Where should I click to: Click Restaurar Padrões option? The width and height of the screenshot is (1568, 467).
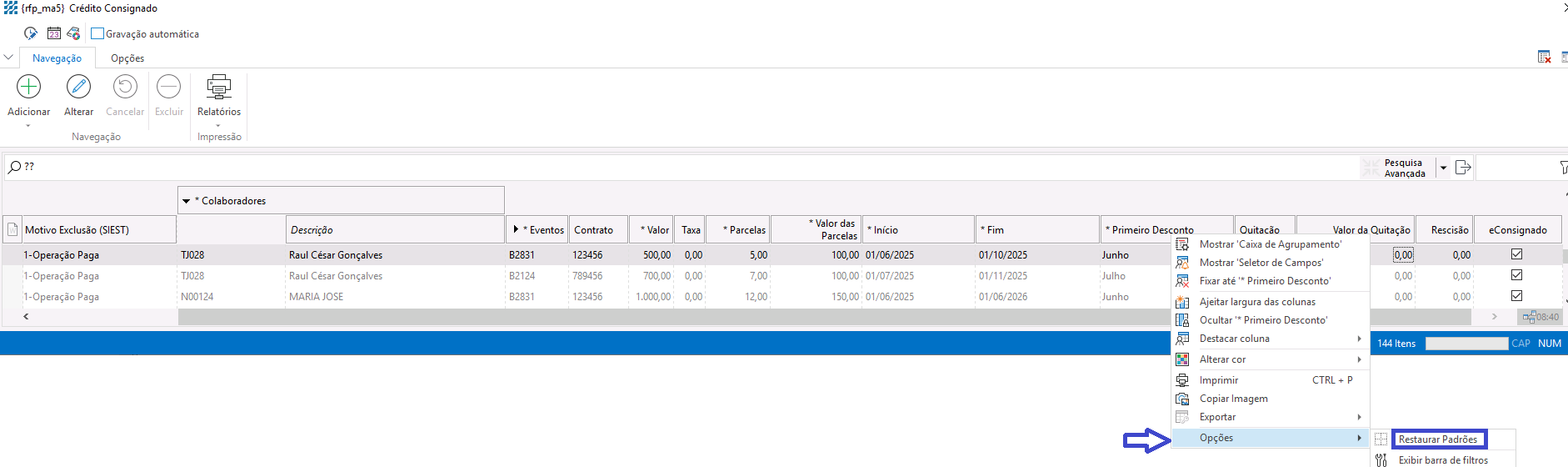point(1437,439)
